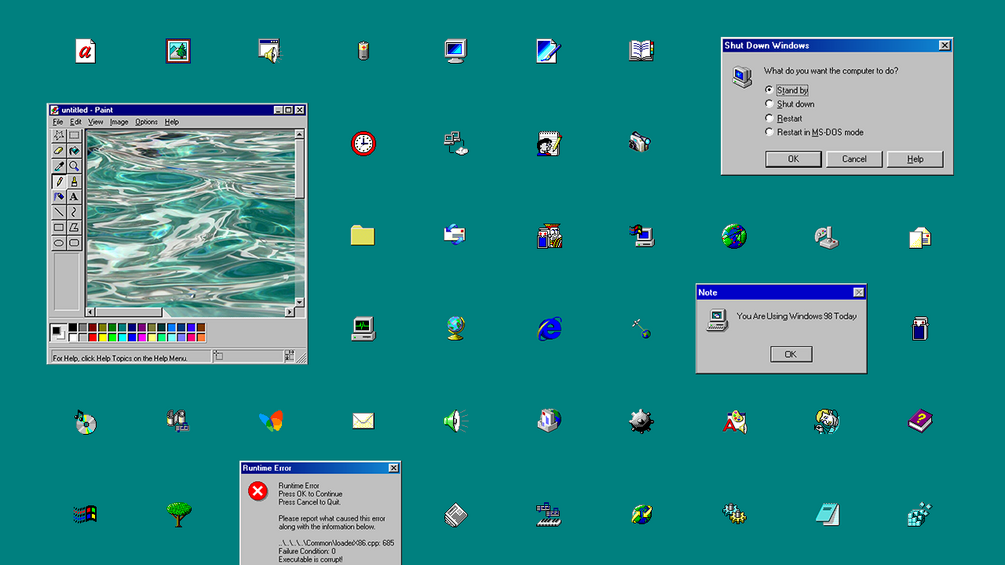Choose the Brush tool in Paint
The height and width of the screenshot is (565, 1005).
pos(74,181)
